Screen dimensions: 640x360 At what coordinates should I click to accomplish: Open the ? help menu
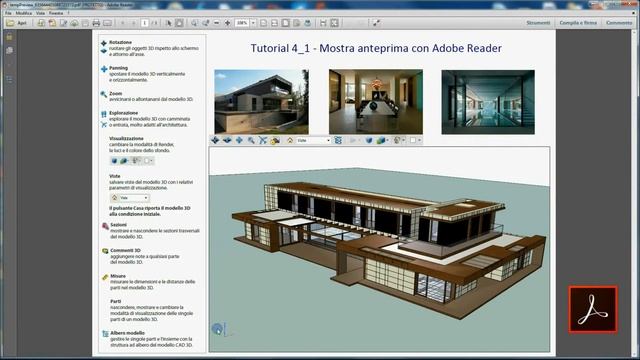click(x=69, y=13)
